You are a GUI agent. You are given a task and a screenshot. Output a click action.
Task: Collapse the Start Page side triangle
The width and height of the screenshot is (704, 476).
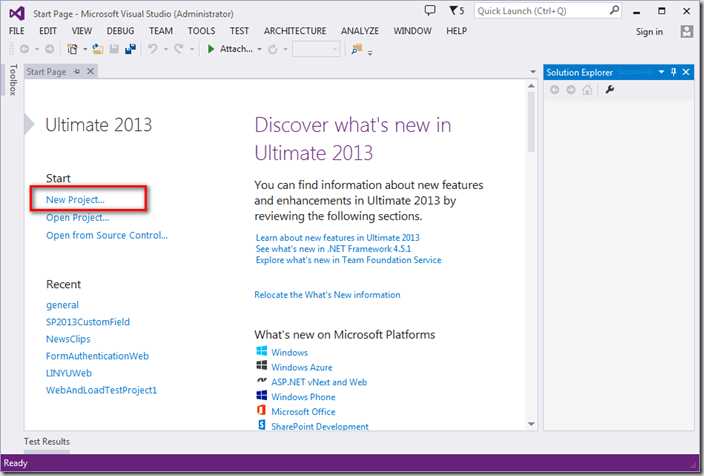point(29,124)
